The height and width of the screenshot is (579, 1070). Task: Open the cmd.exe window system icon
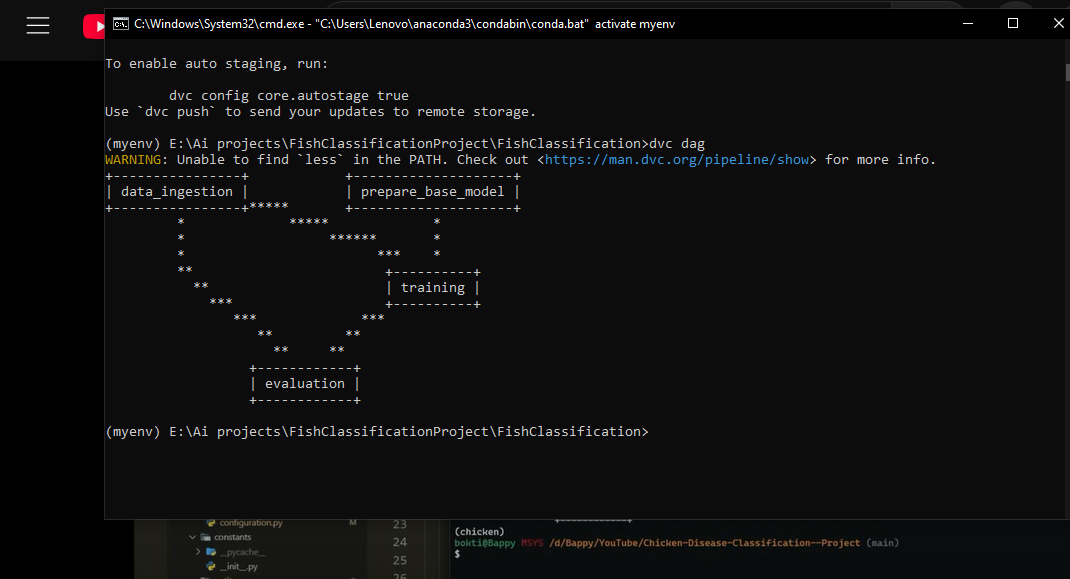pos(120,23)
